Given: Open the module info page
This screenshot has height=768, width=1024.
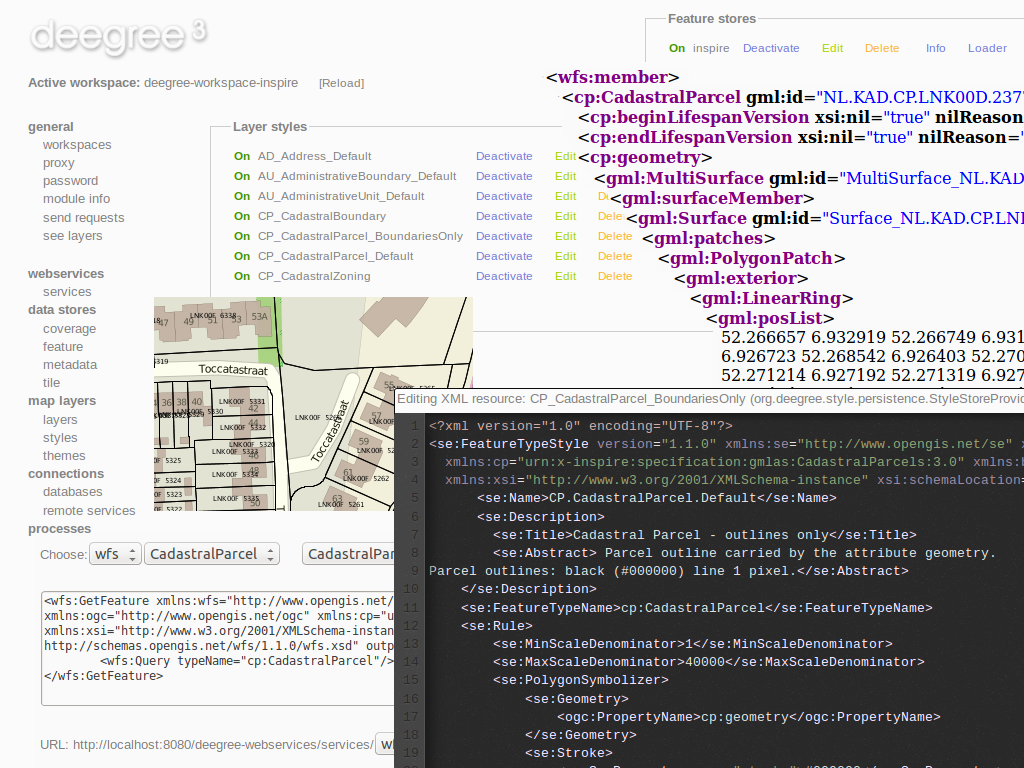Looking at the screenshot, I should [76, 199].
